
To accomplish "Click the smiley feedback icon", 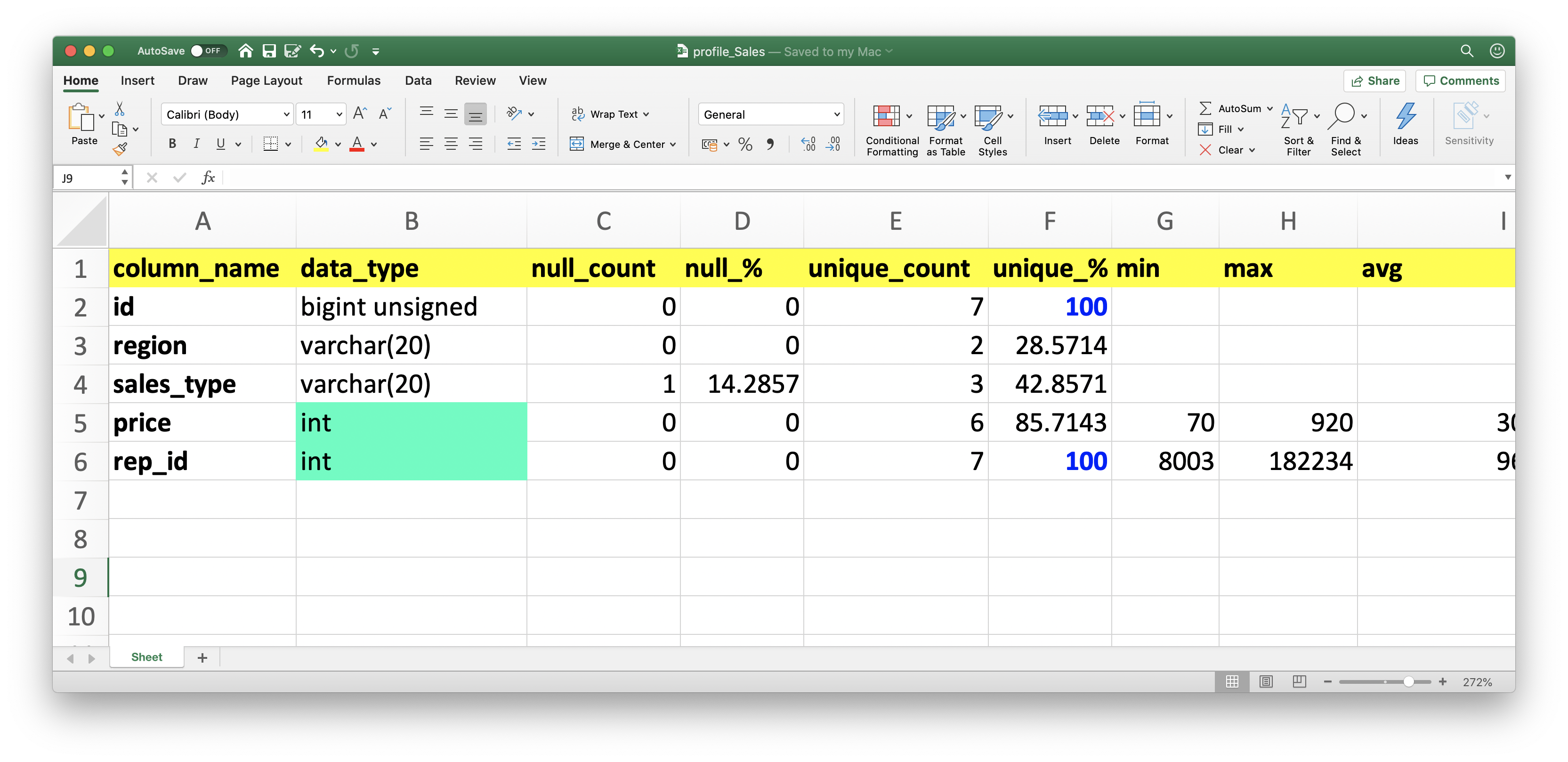I will coord(1497,51).
